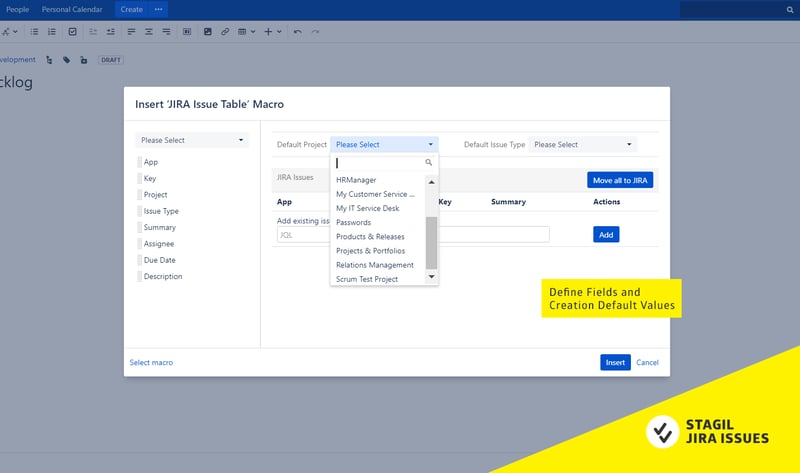Toggle the Description field checkbox
The width and height of the screenshot is (800, 473).
point(139,277)
